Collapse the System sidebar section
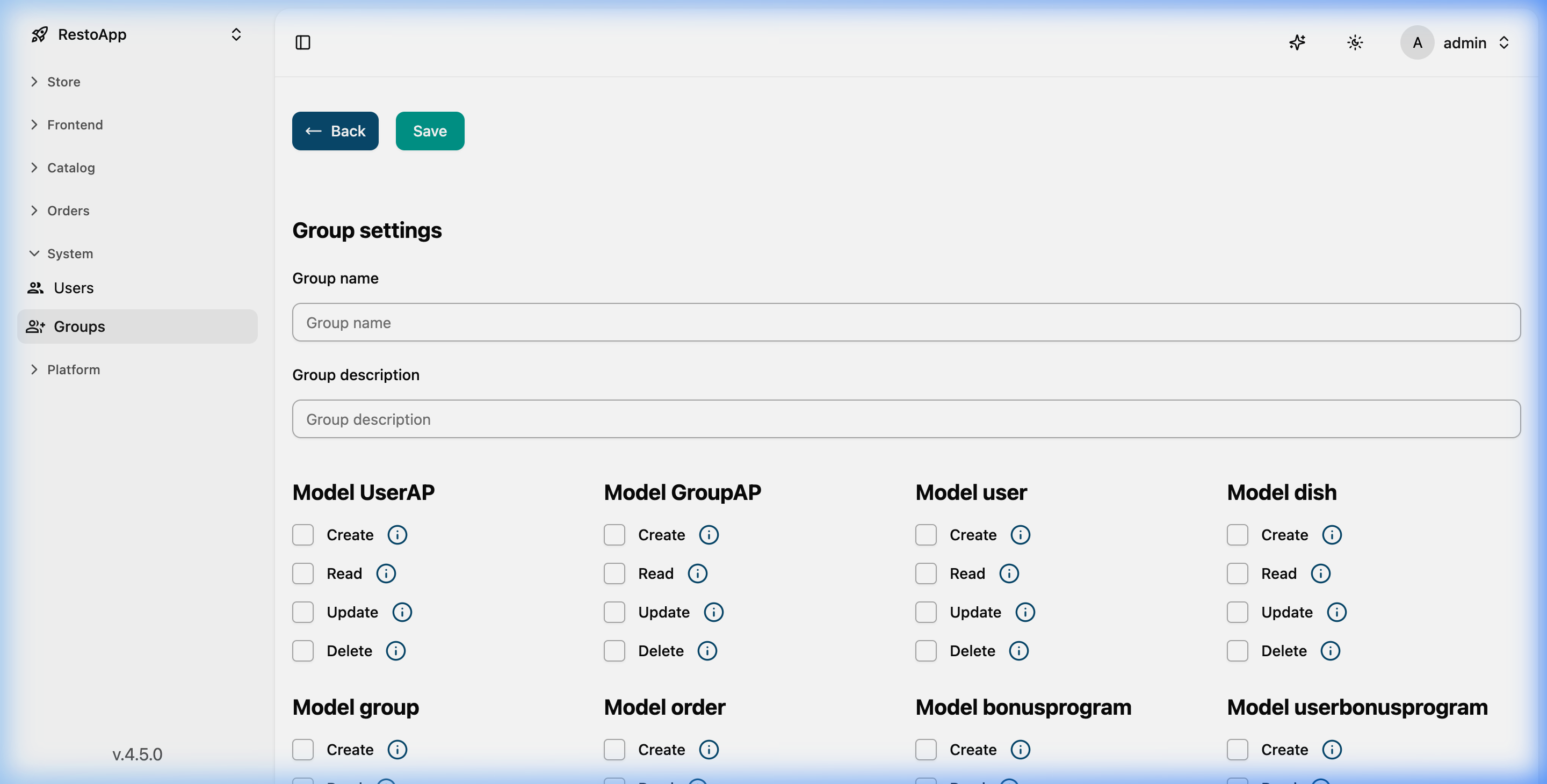This screenshot has height=784, width=1547. pos(69,253)
